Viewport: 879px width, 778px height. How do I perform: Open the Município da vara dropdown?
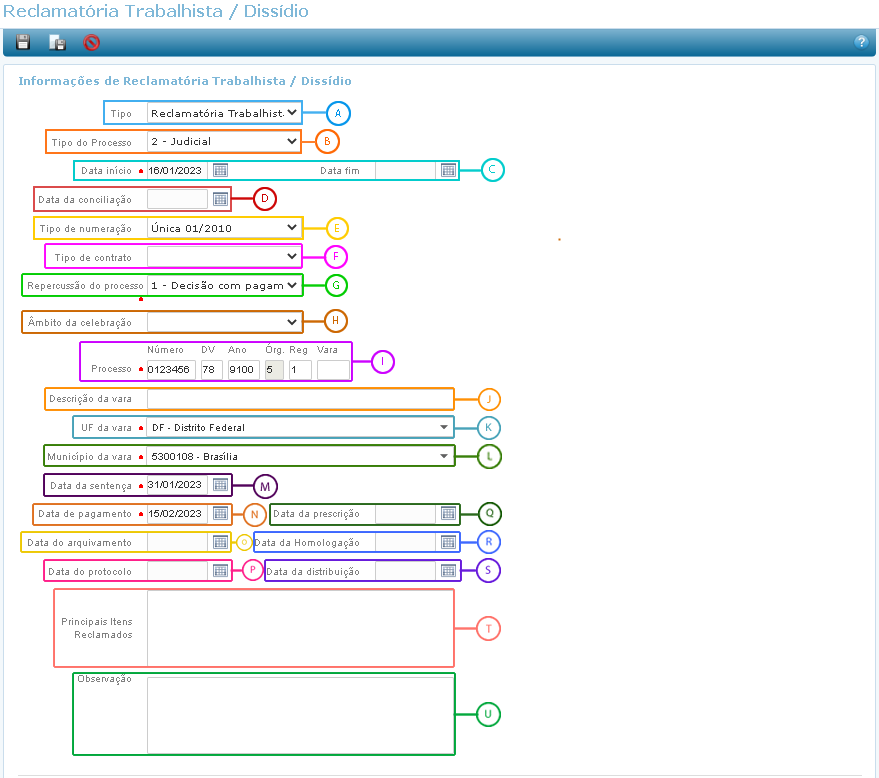coord(299,457)
